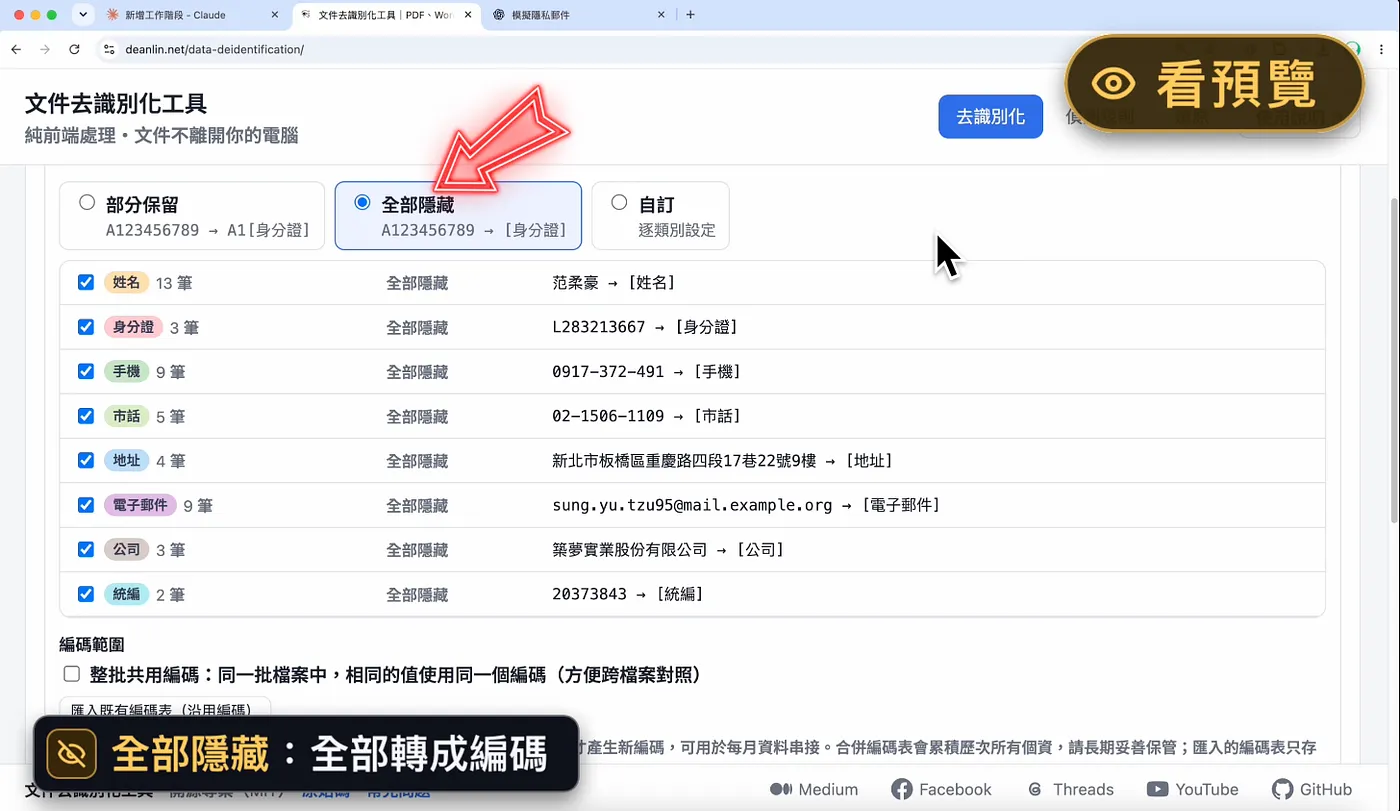Screen dimensions: 1400x811
Task: Open the Facebook link in footer
Action: point(941,789)
